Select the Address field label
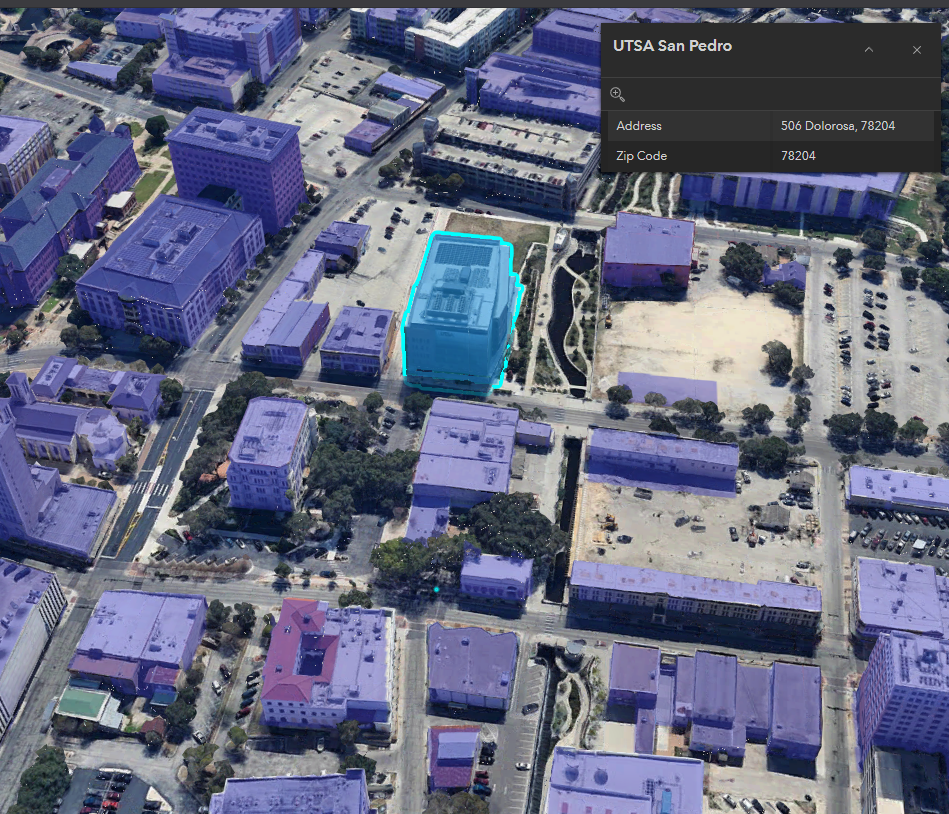The width and height of the screenshot is (949, 814). 639,126
